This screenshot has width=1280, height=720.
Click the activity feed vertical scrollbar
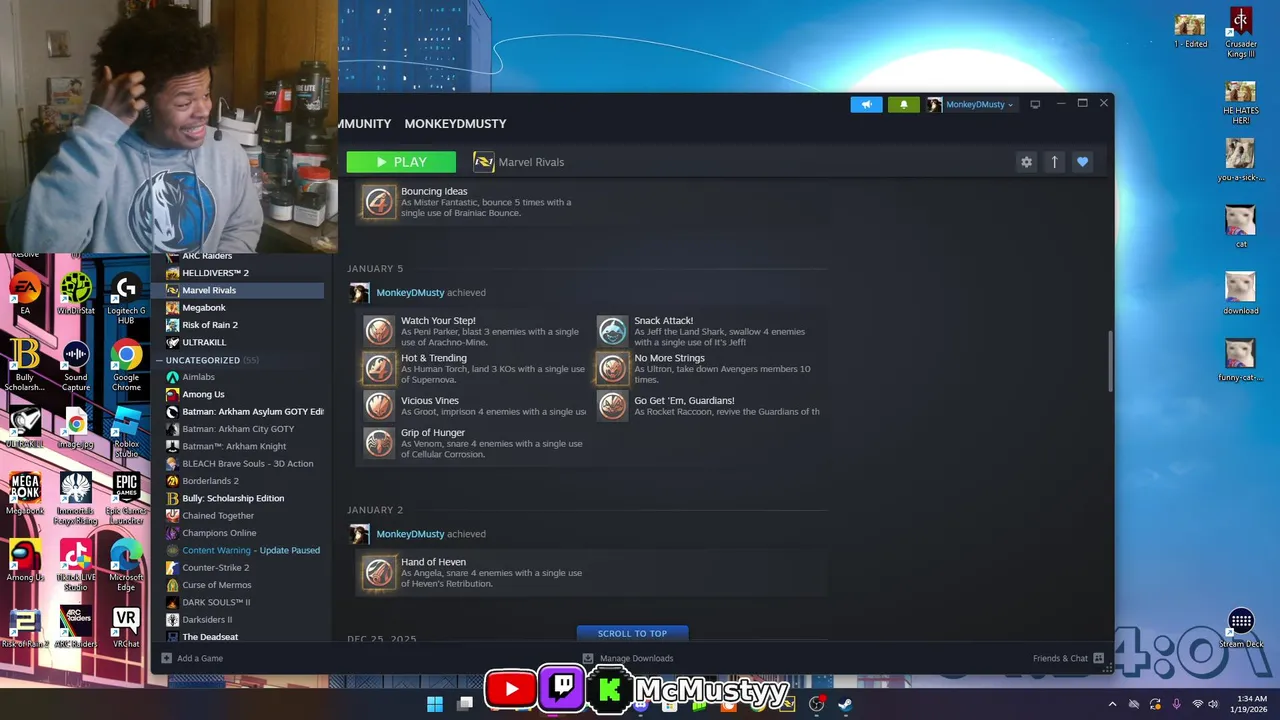point(1109,360)
